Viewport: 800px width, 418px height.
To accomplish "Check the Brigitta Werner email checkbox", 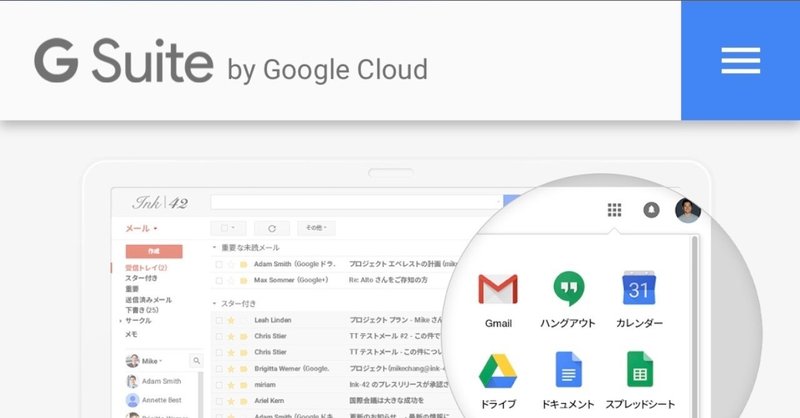I will 219,368.
